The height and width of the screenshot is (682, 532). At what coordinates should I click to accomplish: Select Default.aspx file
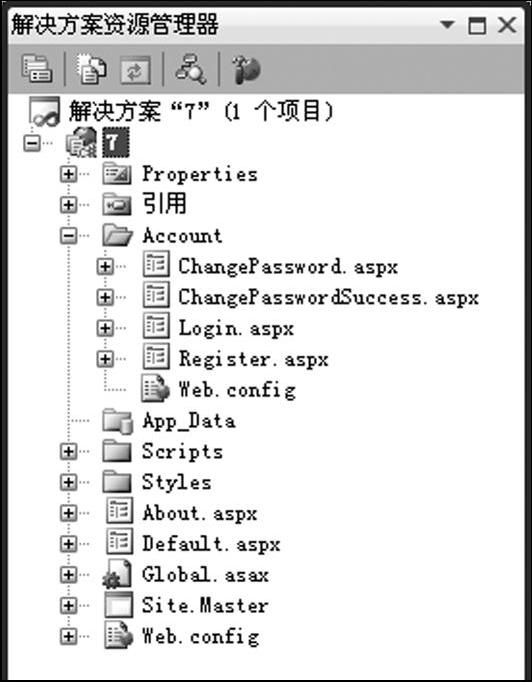click(x=211, y=544)
